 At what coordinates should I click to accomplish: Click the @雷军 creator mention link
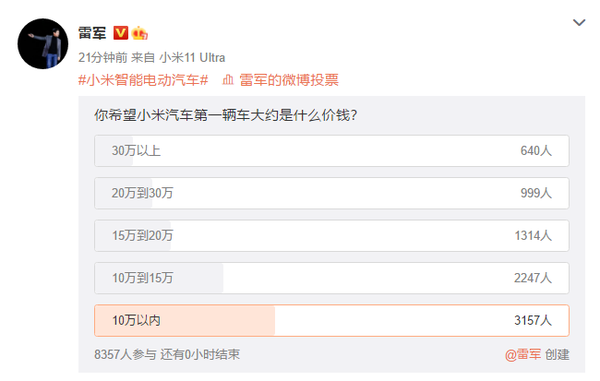(x=523, y=355)
